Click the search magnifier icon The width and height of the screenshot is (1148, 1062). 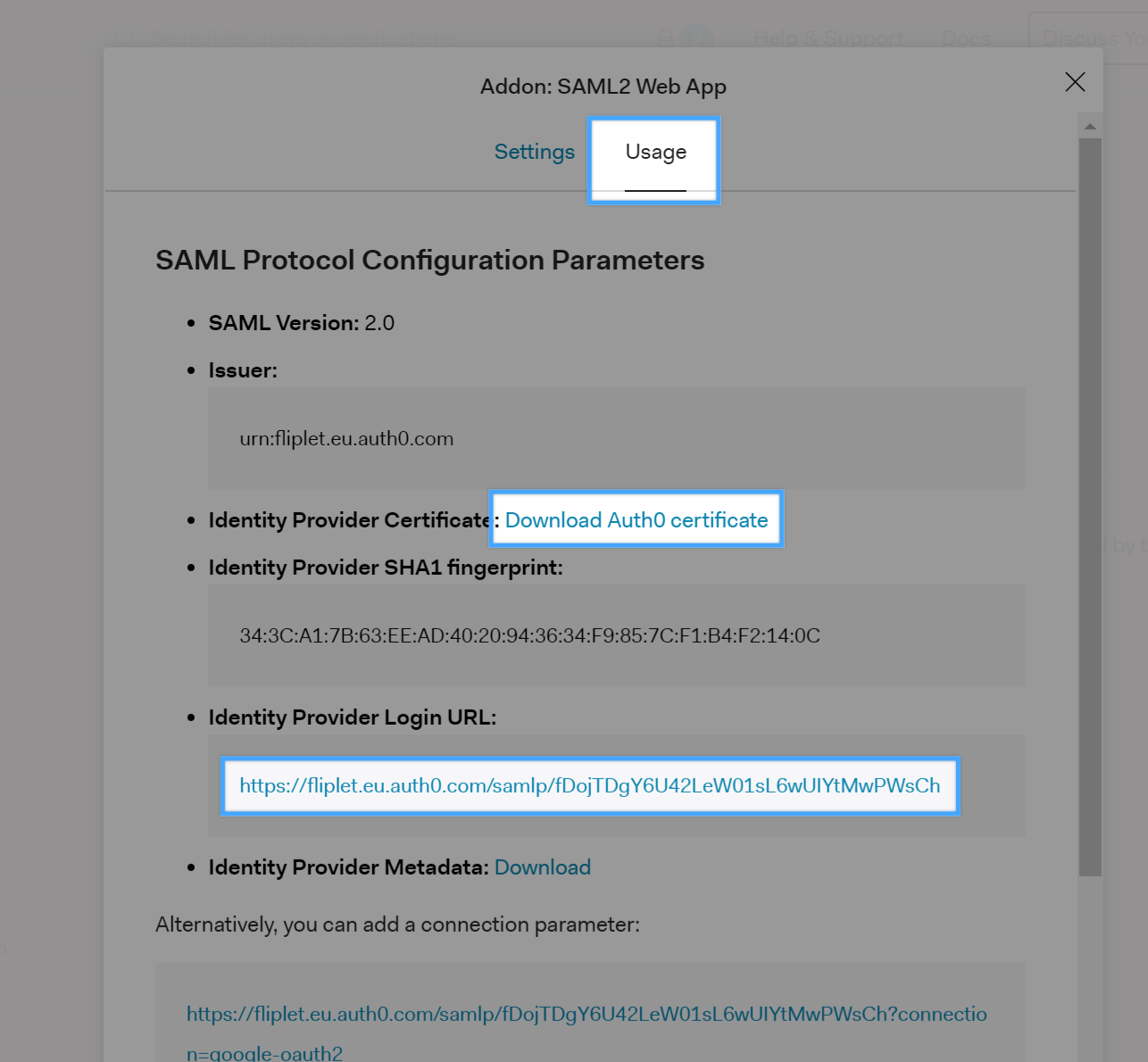pyautogui.click(x=125, y=37)
